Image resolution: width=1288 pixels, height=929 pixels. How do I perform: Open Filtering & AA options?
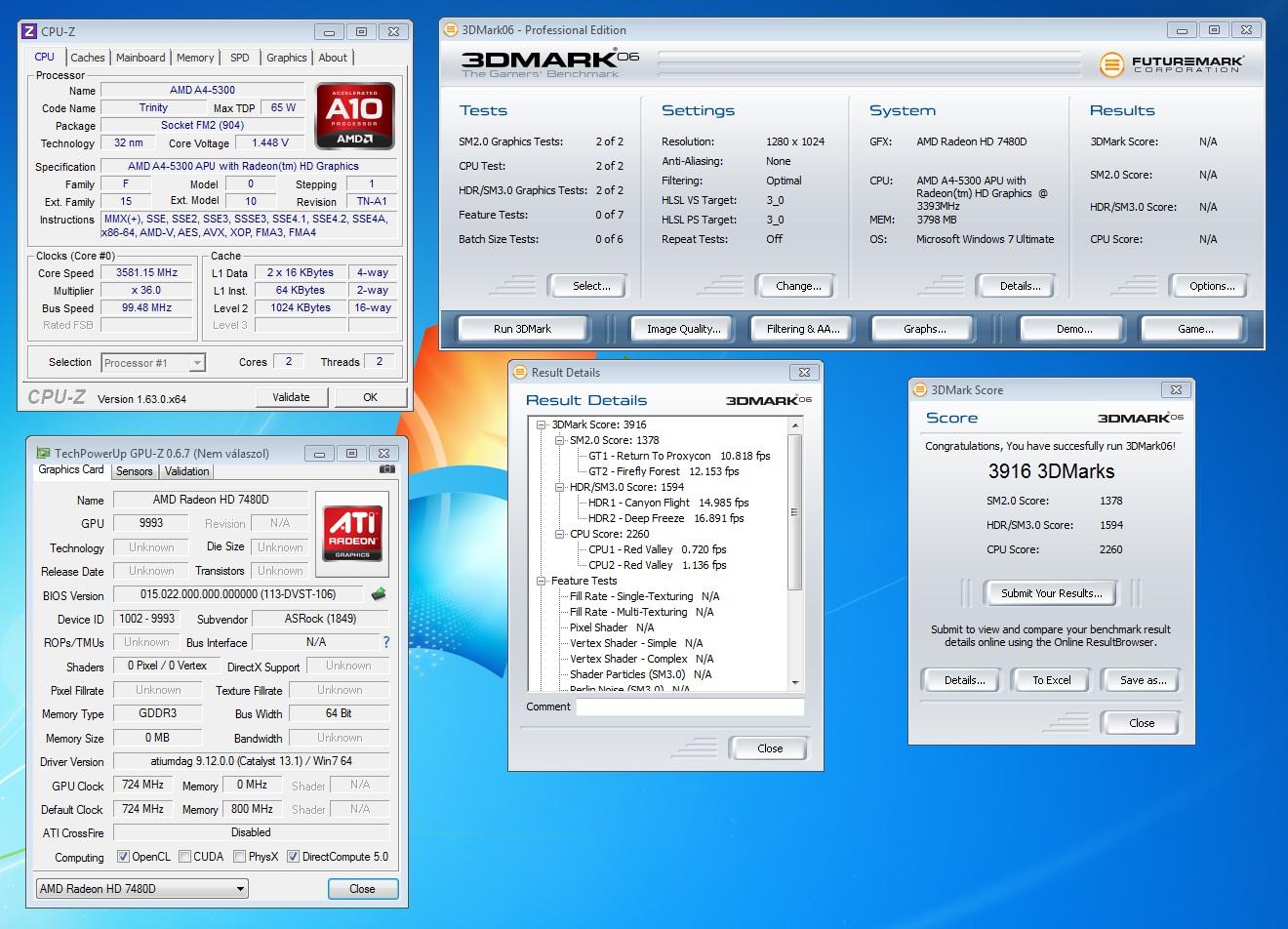pos(803,329)
